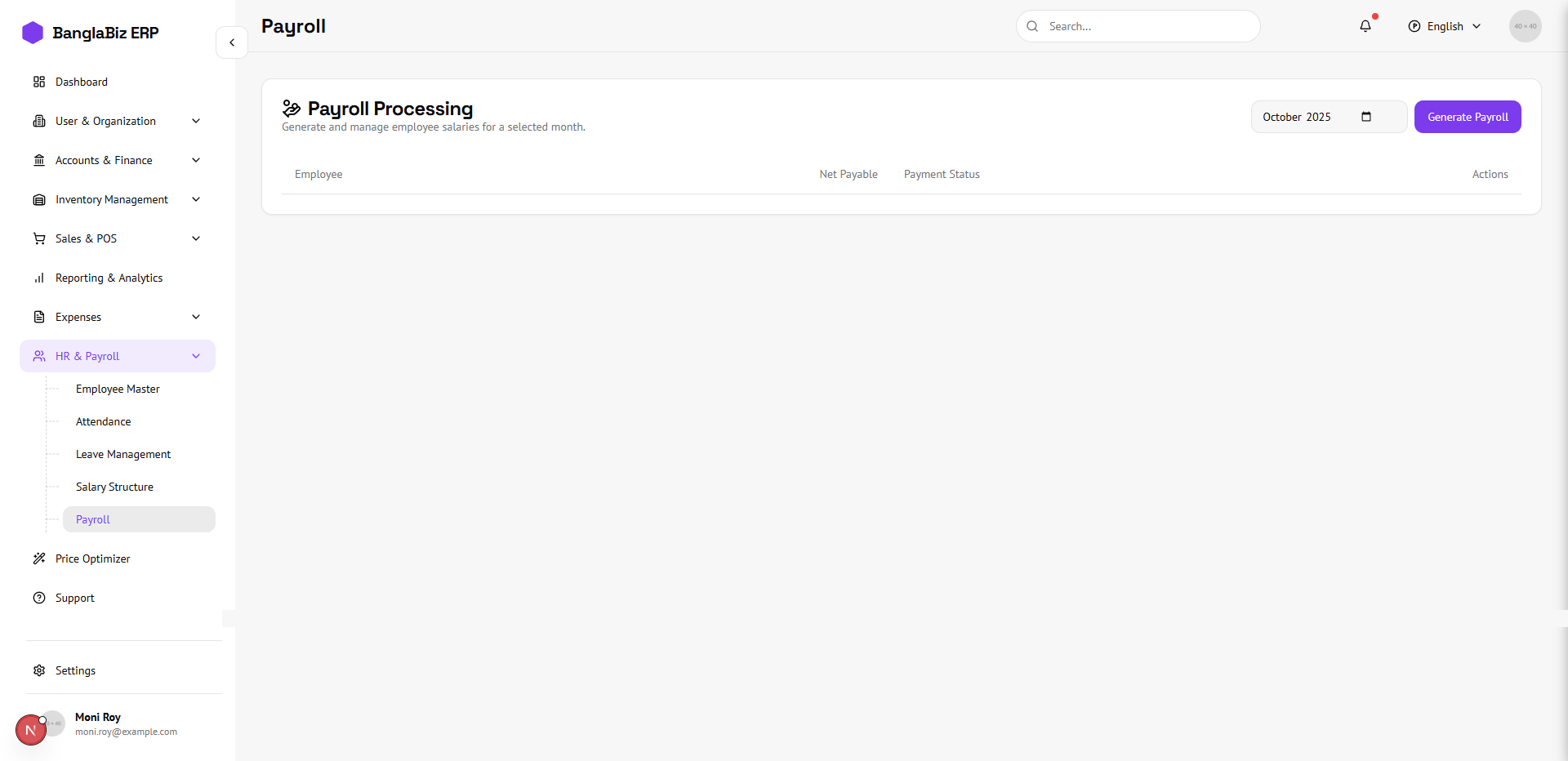This screenshot has height=761, width=1568.
Task: Open Leave Management from the sidebar
Action: point(123,454)
